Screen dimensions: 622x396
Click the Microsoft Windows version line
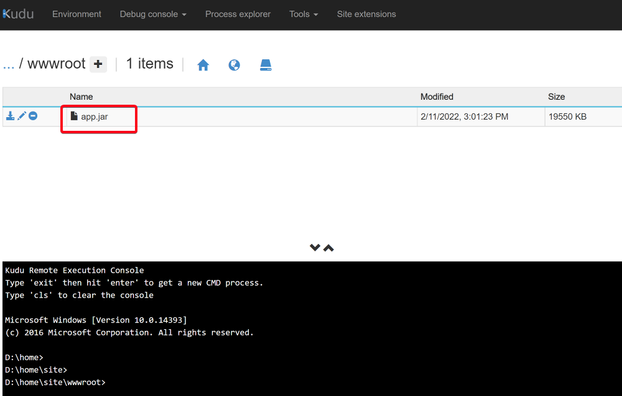pos(96,320)
